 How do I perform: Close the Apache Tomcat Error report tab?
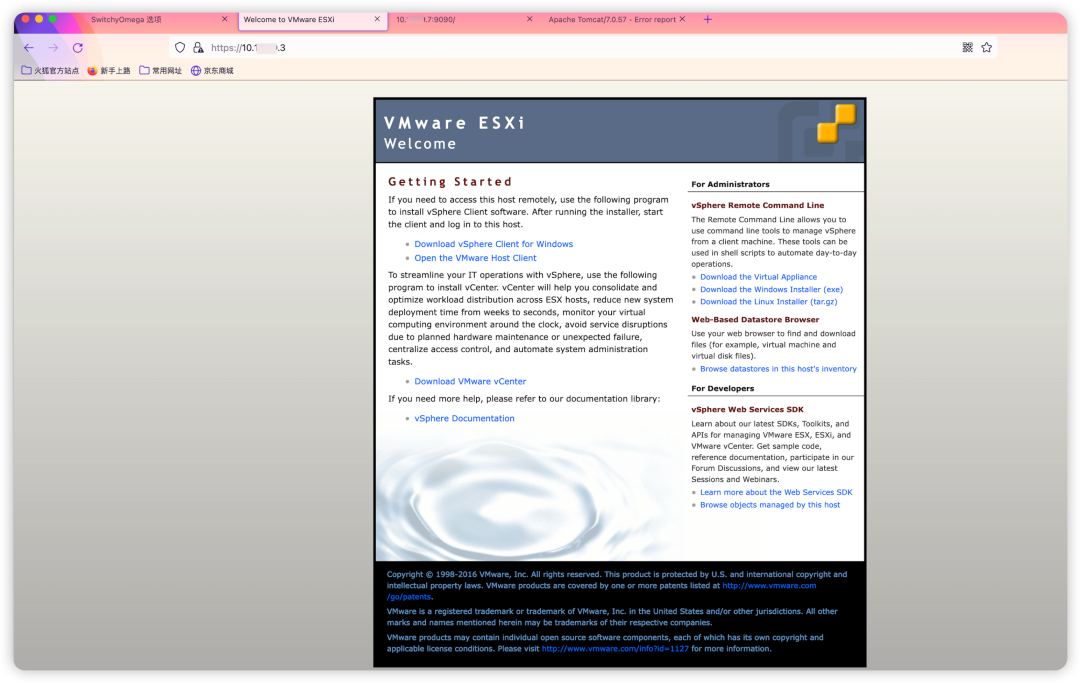click(x=683, y=19)
